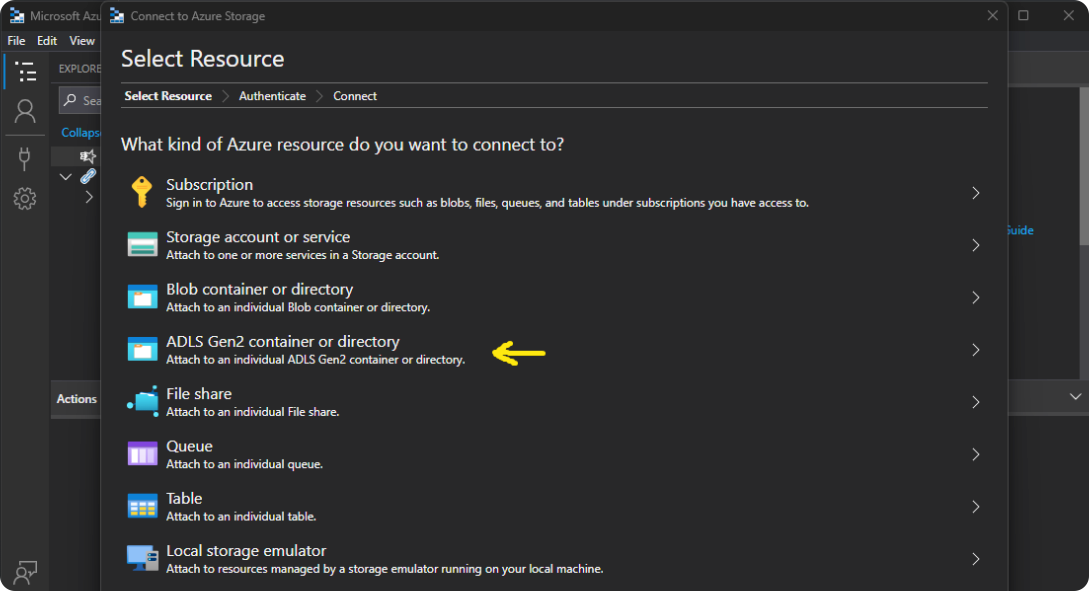Click the Table grid icon
Viewport: 1090px width, 591px height.
tap(142, 506)
